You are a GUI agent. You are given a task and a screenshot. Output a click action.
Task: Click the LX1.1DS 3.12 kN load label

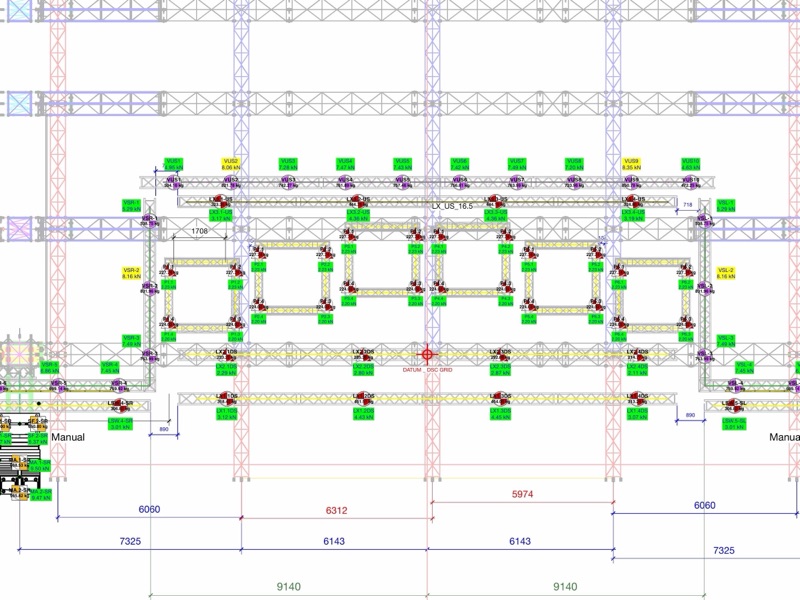point(226,414)
